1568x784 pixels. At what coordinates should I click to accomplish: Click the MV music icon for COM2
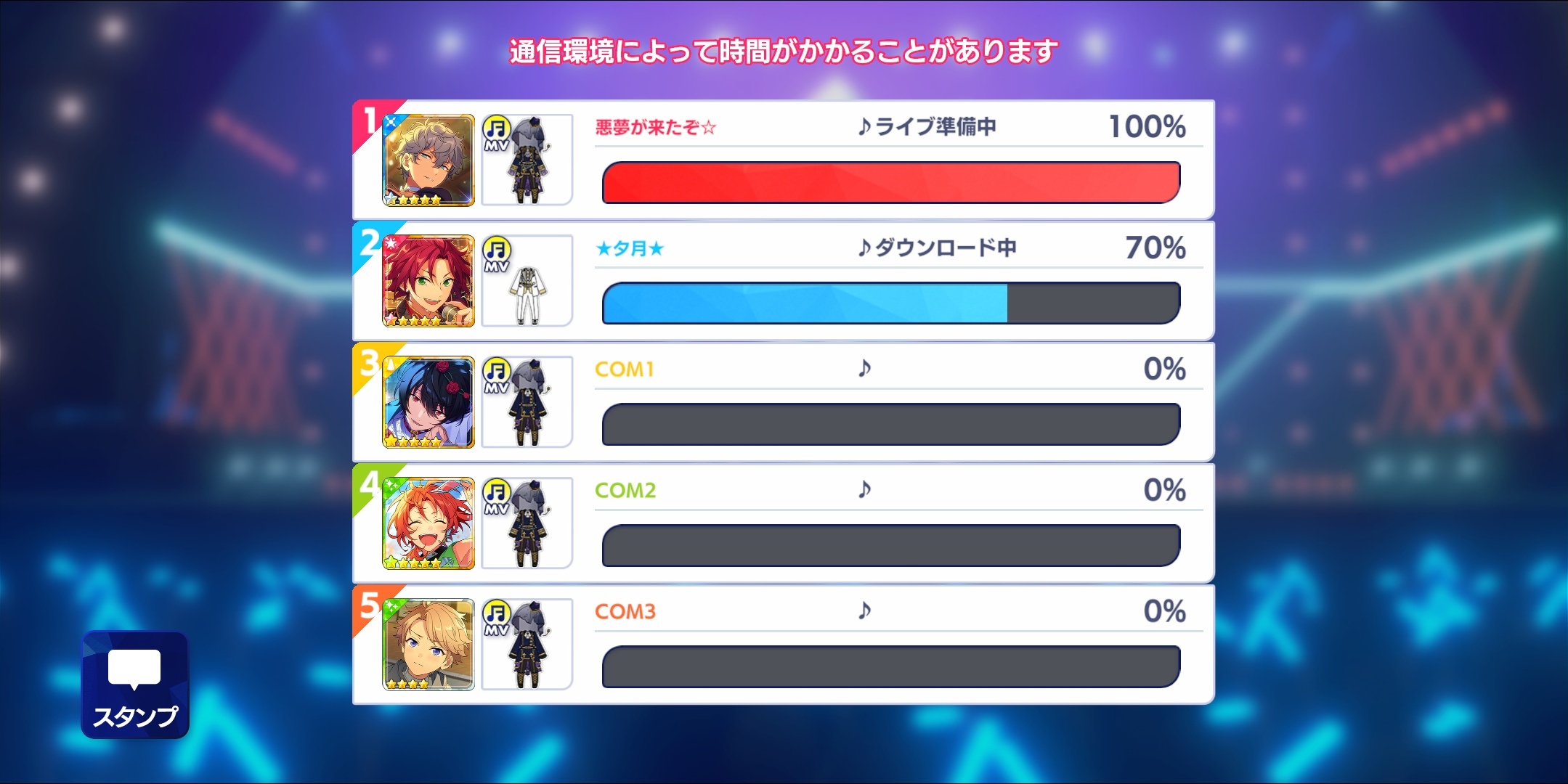click(497, 497)
